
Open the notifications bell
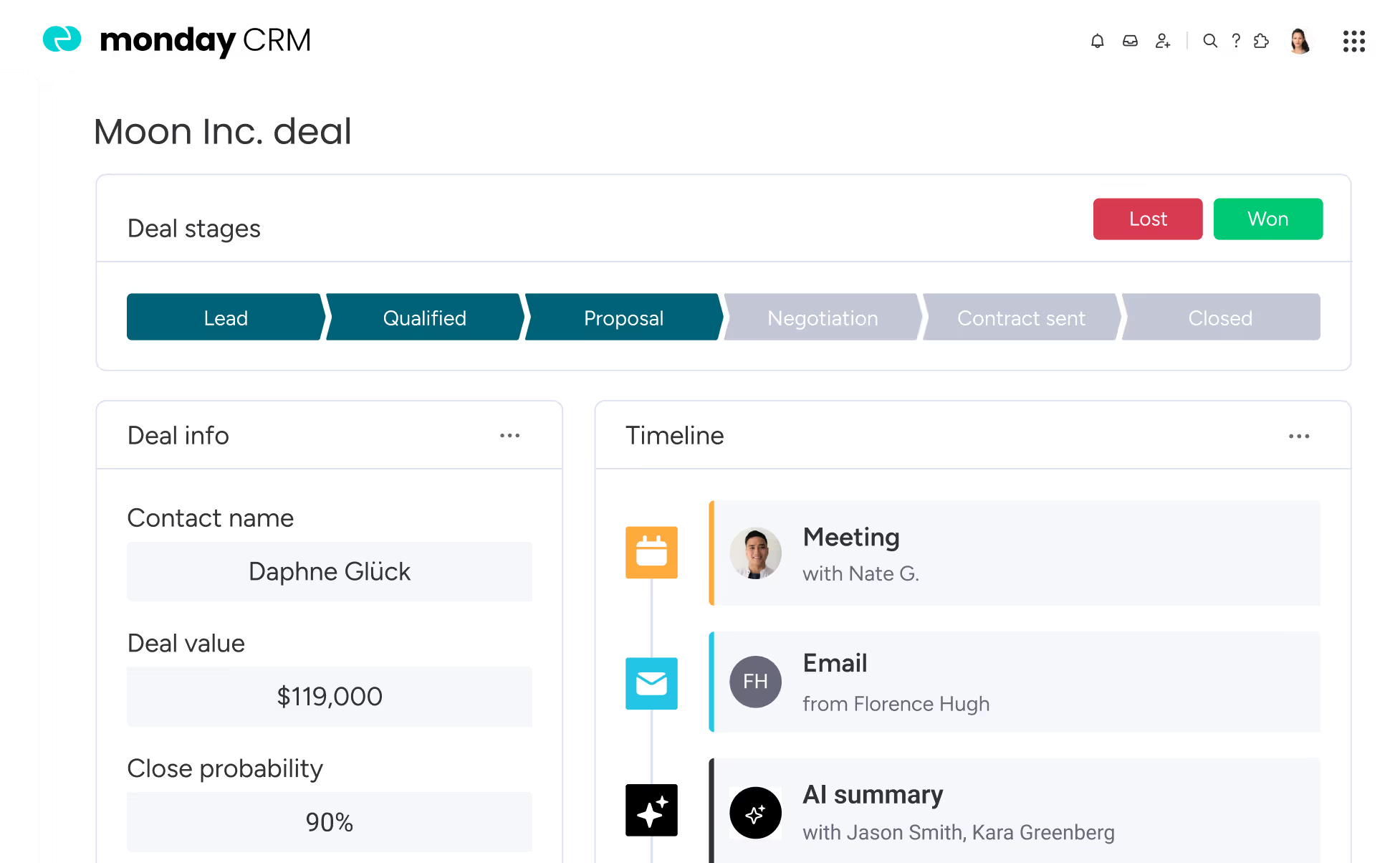pos(1097,41)
